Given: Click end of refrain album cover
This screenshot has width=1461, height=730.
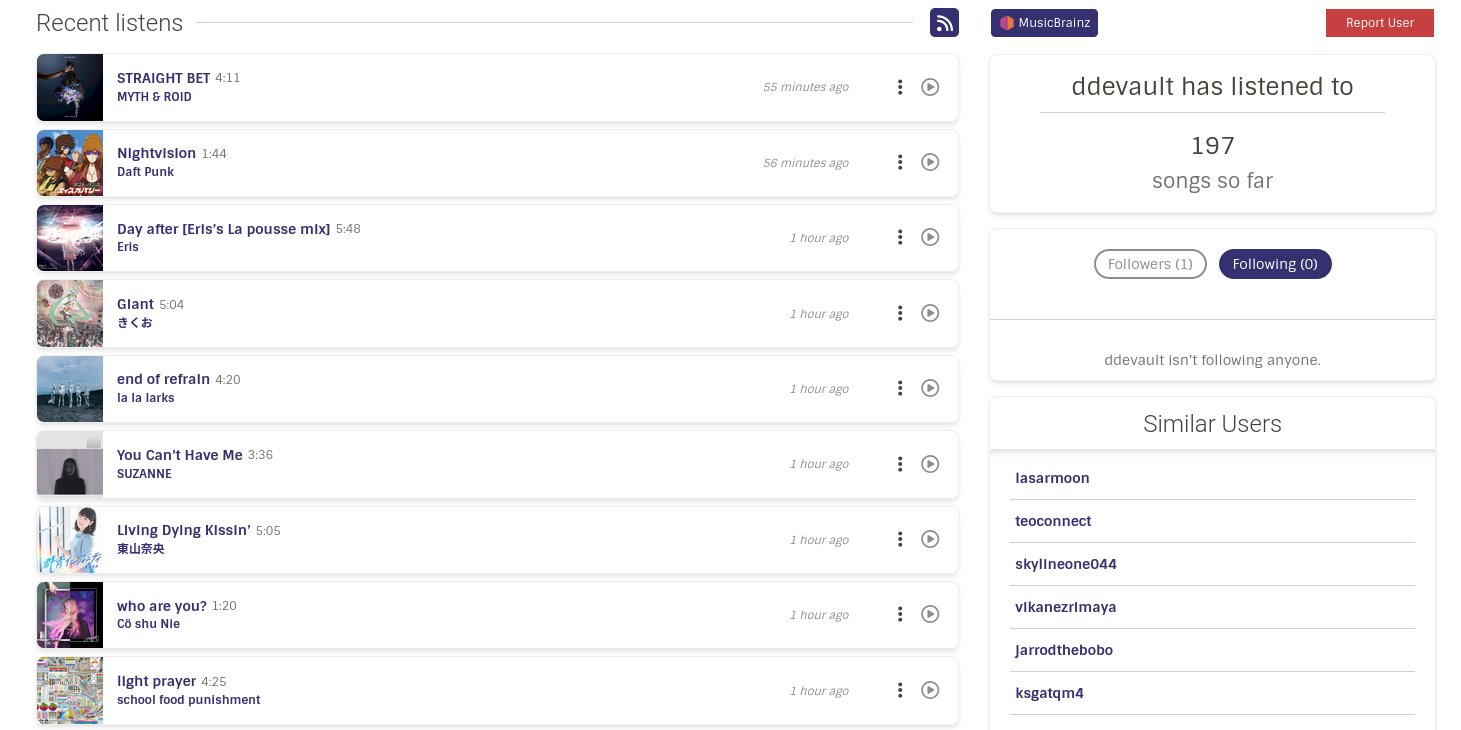Looking at the screenshot, I should (x=70, y=389).
